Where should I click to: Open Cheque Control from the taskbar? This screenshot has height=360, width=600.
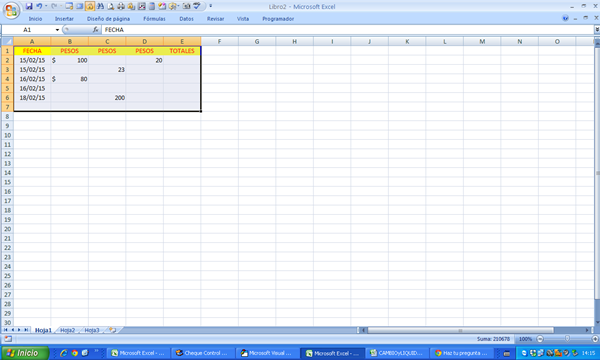click(202, 353)
